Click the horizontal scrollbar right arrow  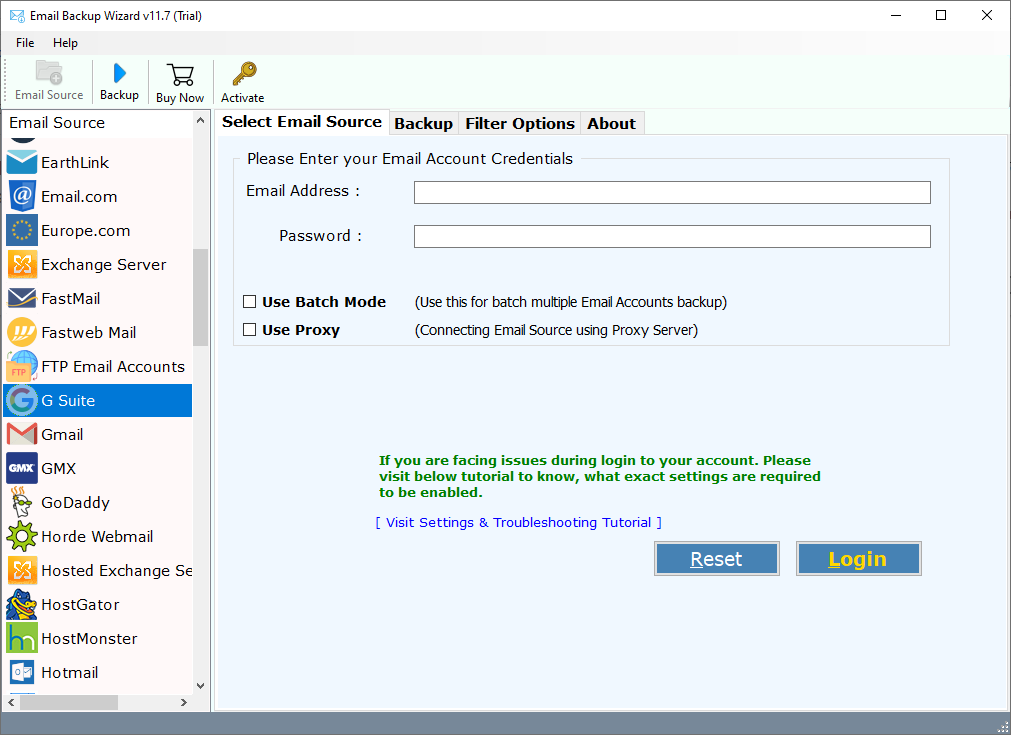[184, 702]
